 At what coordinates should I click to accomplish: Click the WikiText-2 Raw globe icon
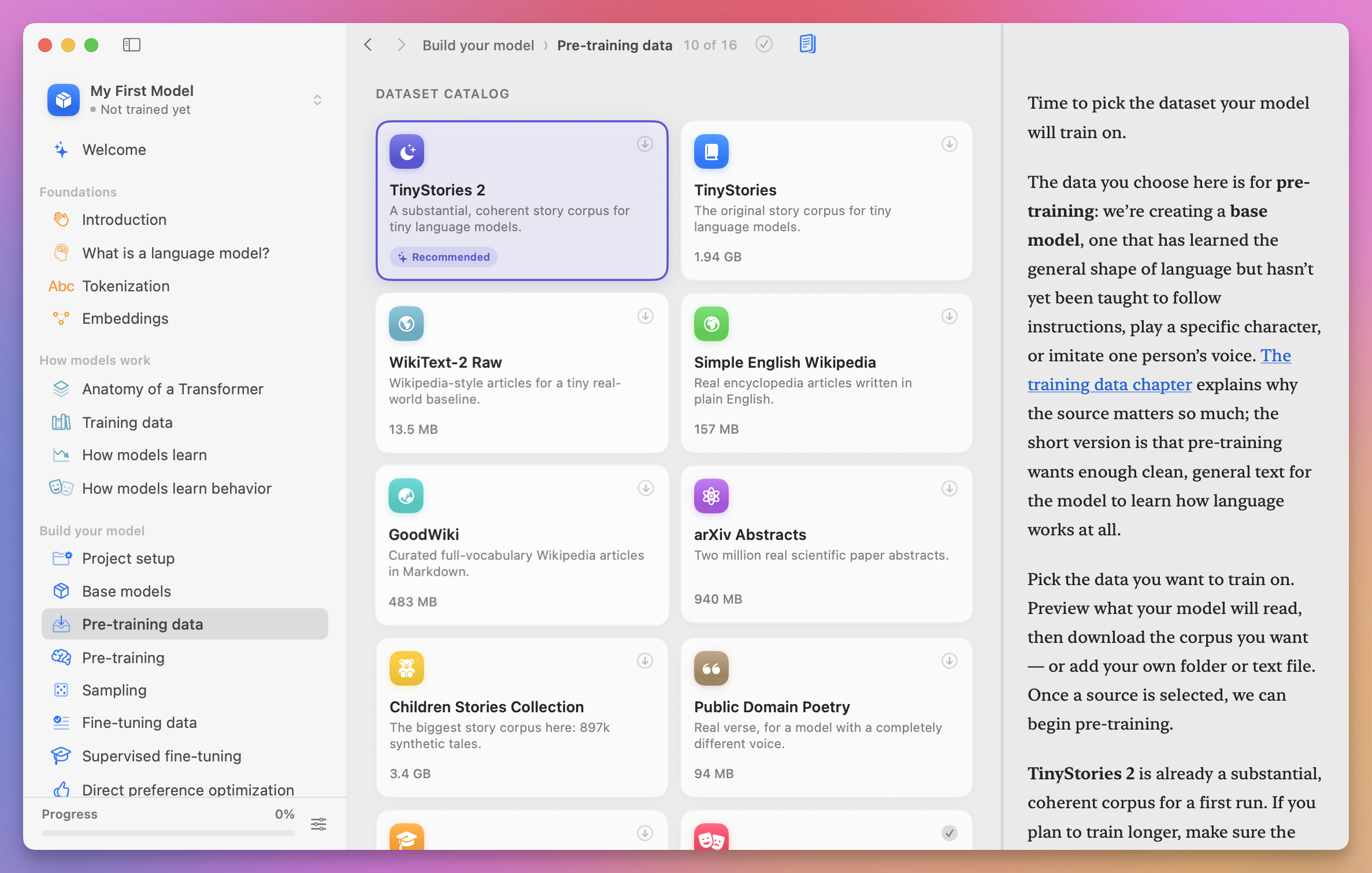point(406,324)
